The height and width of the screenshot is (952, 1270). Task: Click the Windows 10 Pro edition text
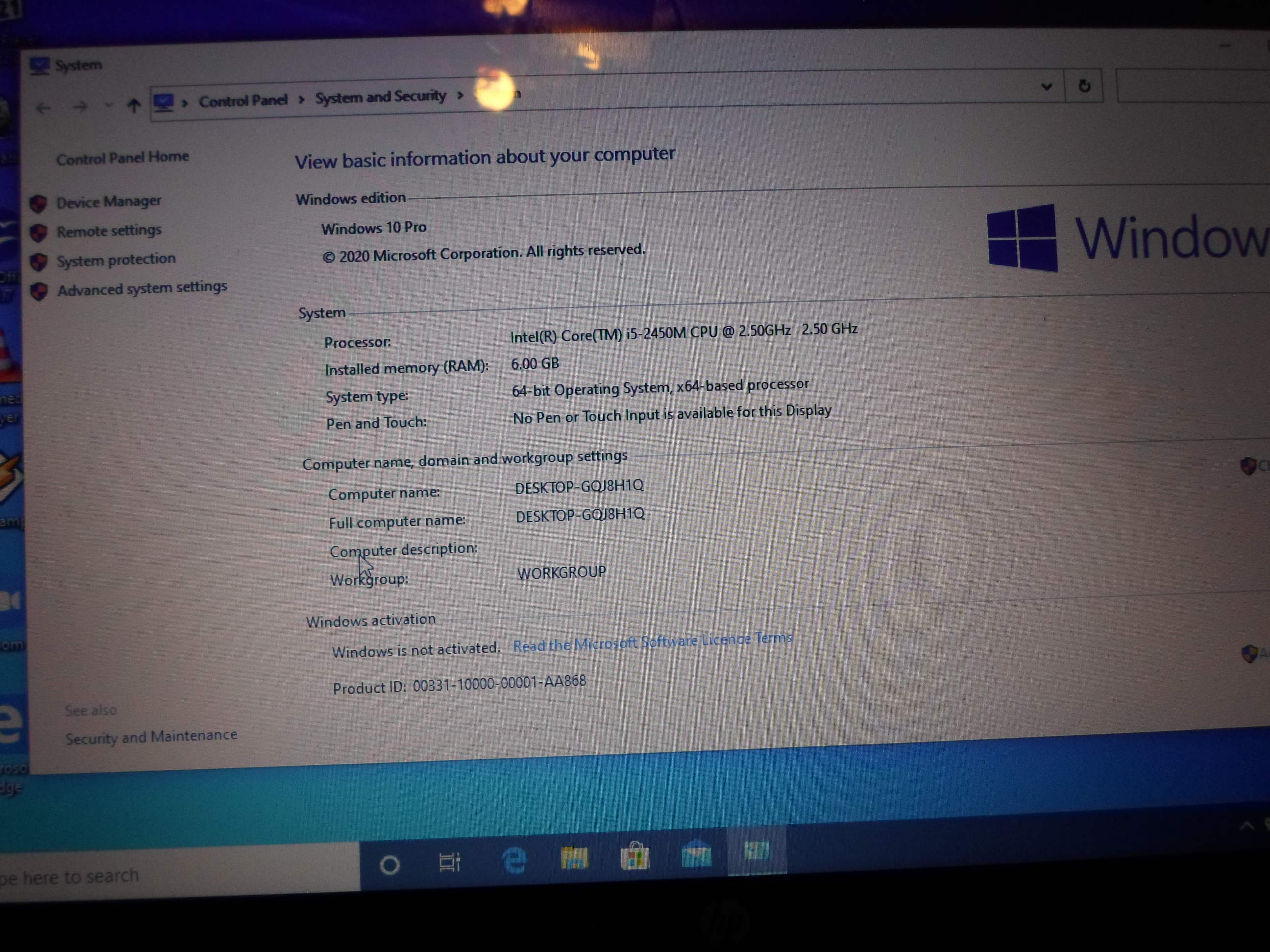tap(374, 228)
